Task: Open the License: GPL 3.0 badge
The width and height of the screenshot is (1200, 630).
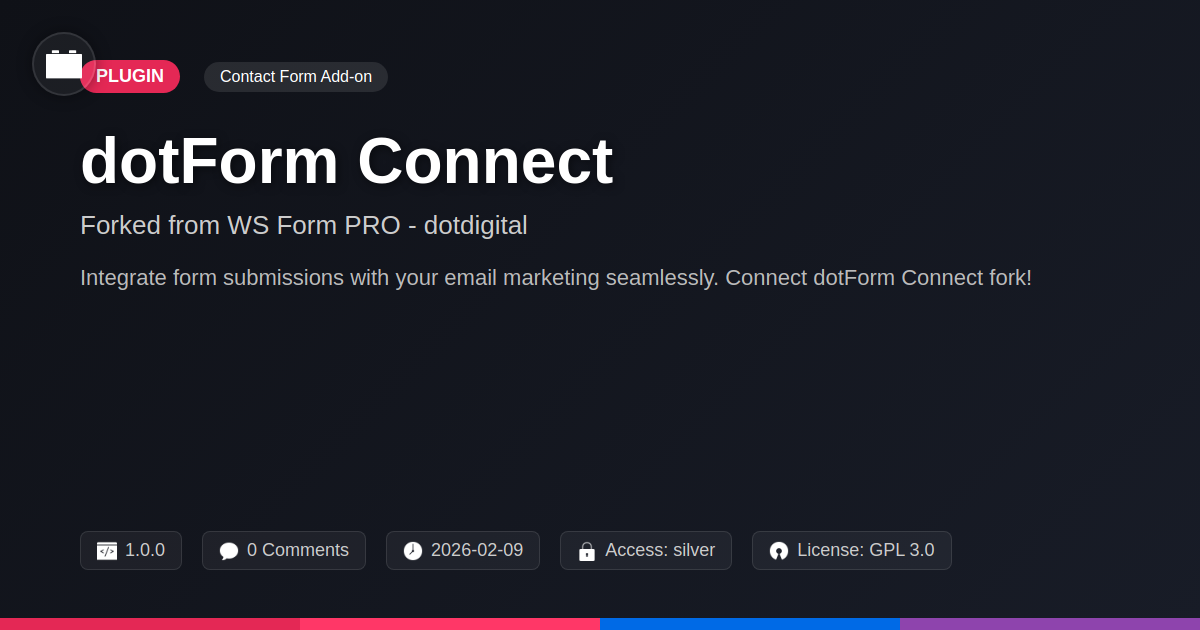Action: point(852,551)
